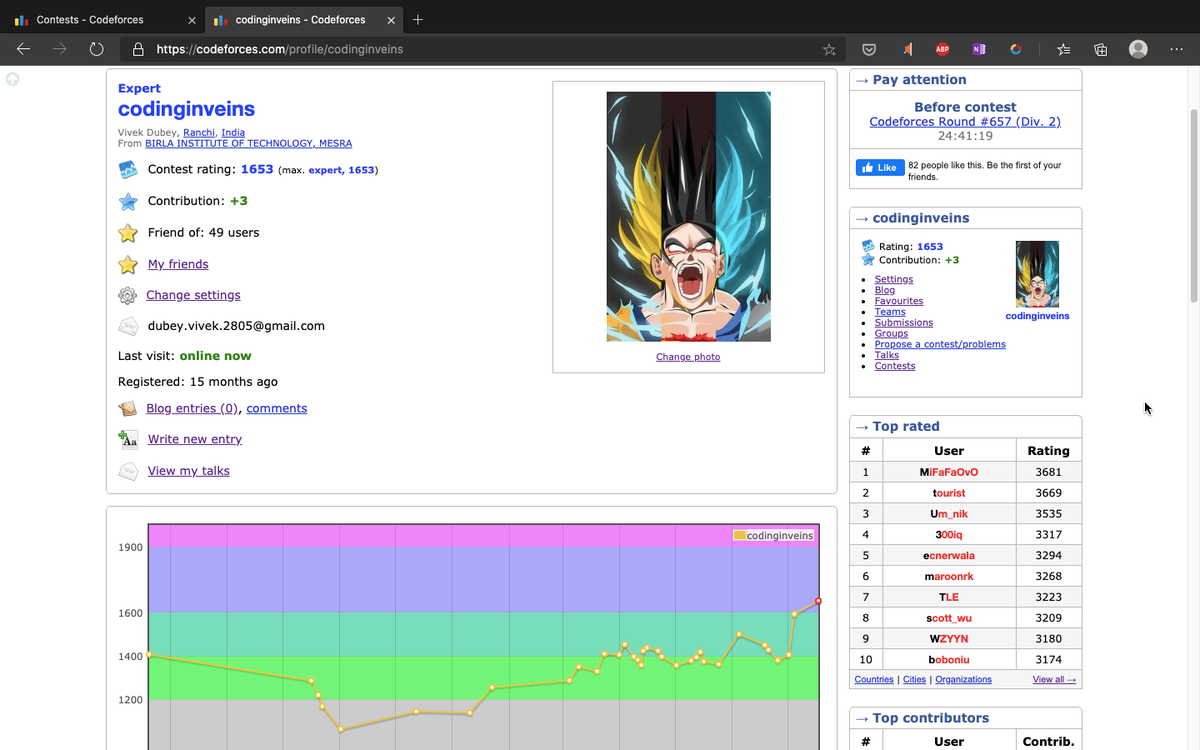Open View my talks link
The height and width of the screenshot is (750, 1200).
click(189, 471)
